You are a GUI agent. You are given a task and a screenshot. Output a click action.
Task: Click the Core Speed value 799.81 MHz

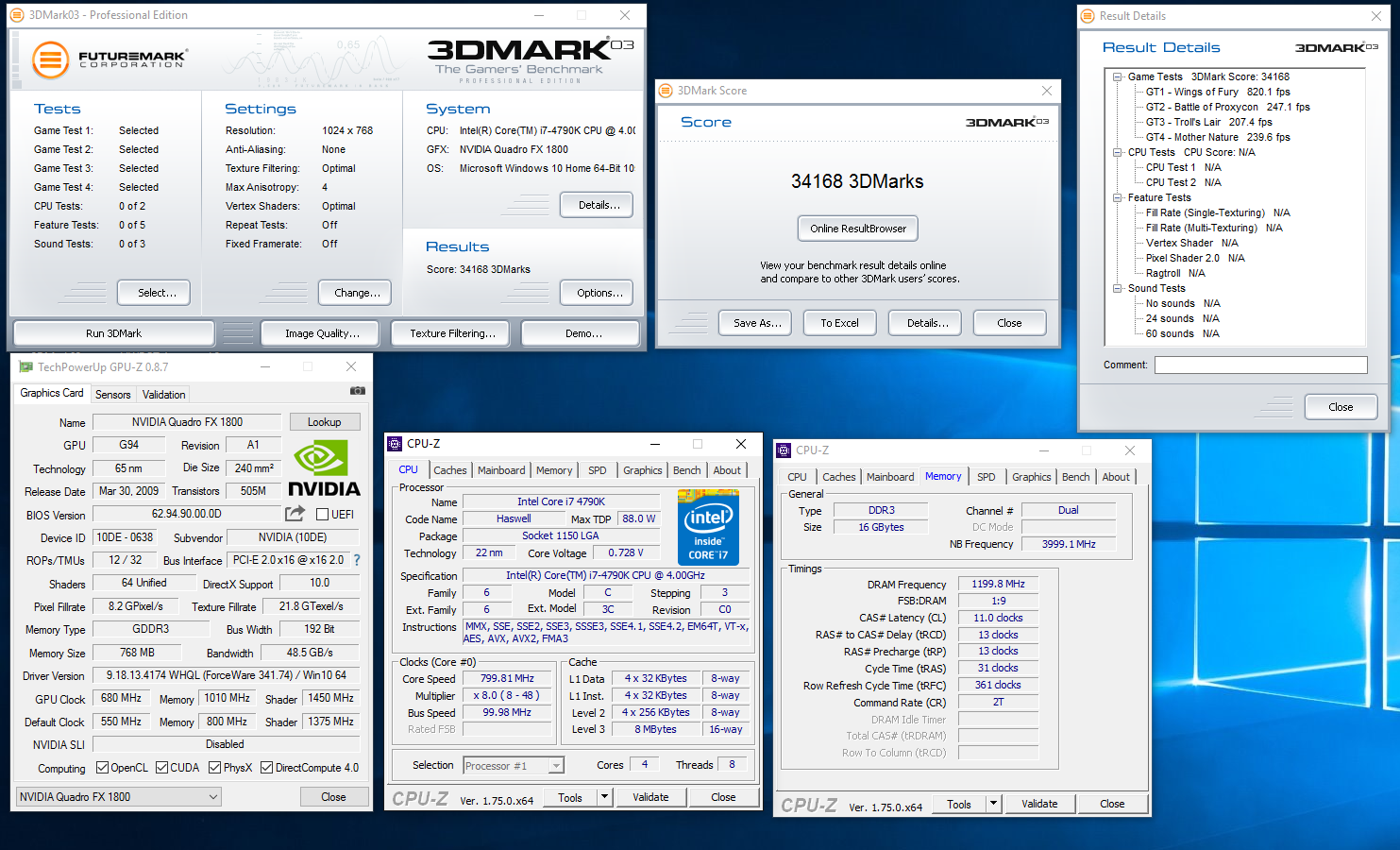[507, 678]
